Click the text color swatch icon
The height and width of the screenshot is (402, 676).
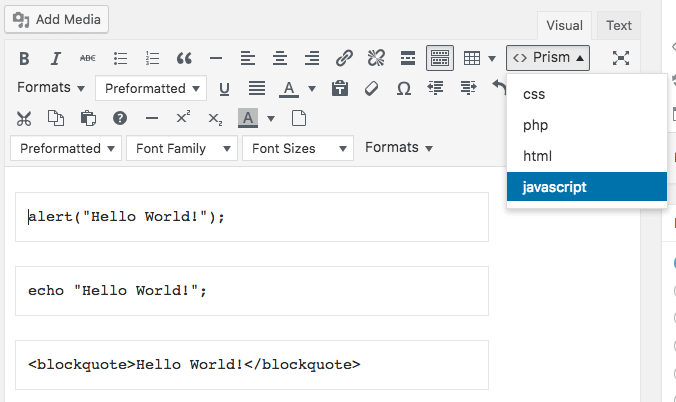pyautogui.click(x=288, y=88)
